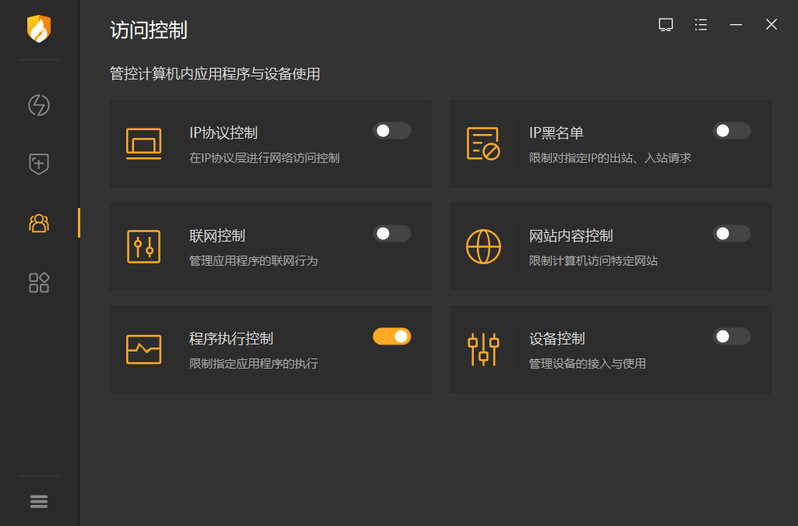The image size is (798, 526).
Task: Turn on the 联网控制 switch
Action: [x=392, y=233]
